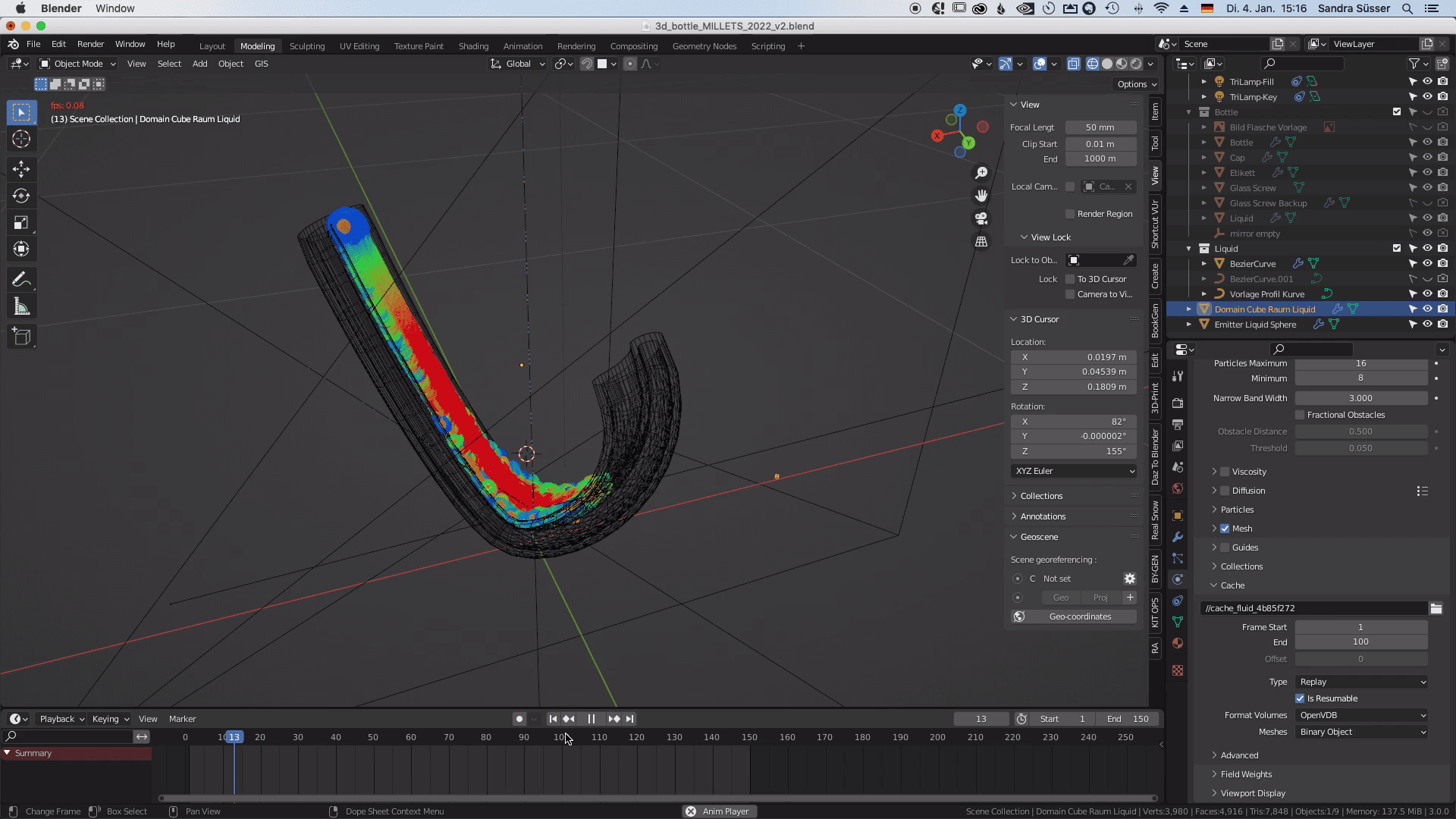This screenshot has height=819, width=1456.
Task: Click the current frame 13 field
Action: click(x=981, y=719)
